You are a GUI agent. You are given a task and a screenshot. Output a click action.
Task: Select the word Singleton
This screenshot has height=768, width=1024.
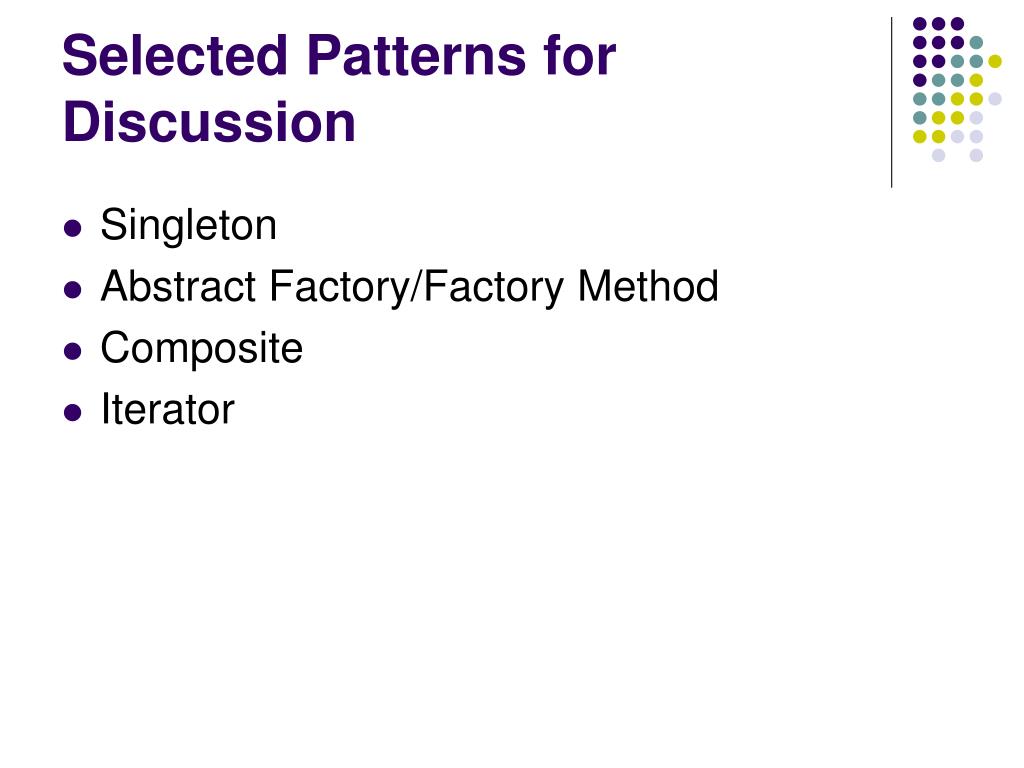click(x=189, y=226)
